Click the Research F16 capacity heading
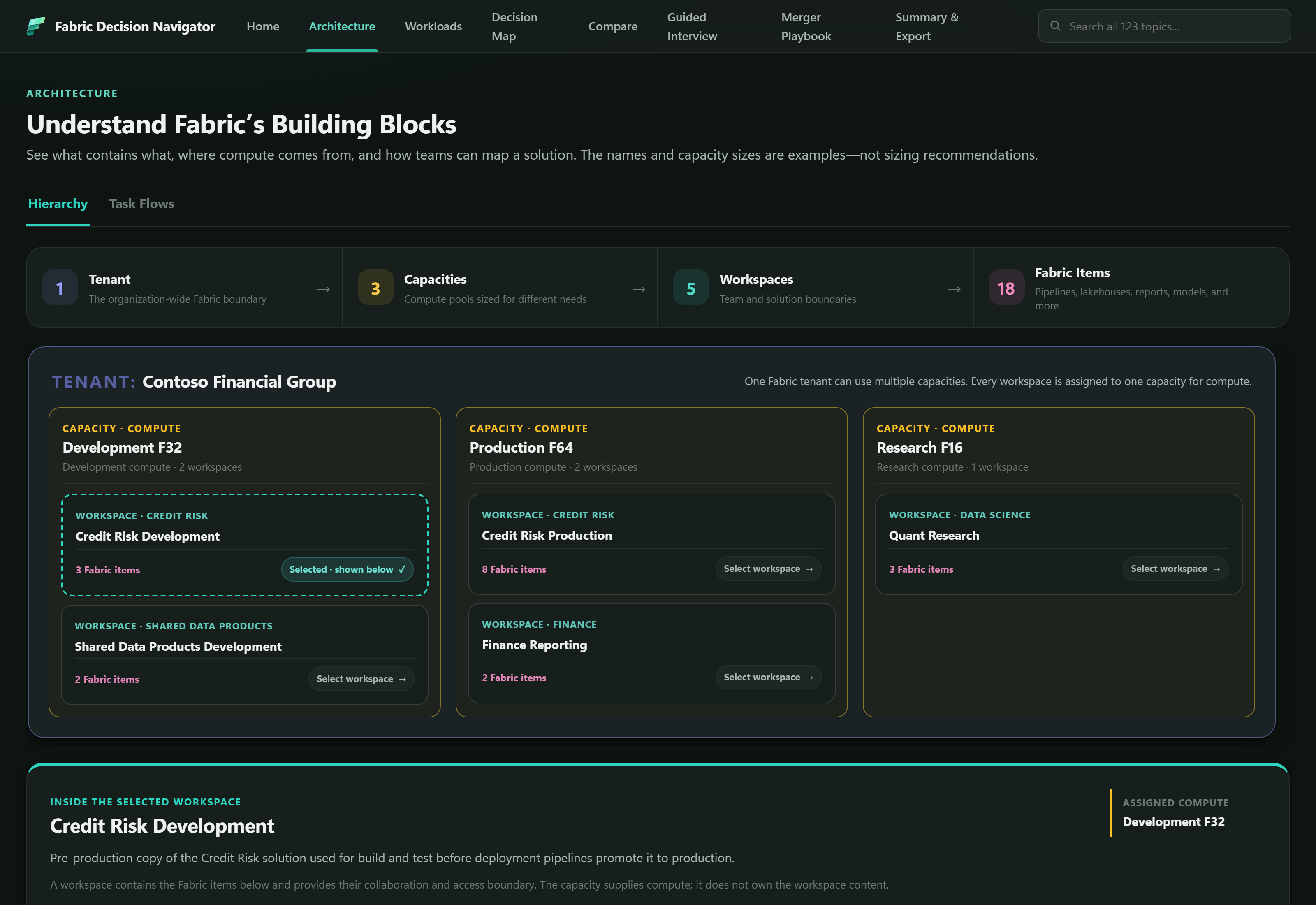Screen dimensions: 1316x905 919,448
